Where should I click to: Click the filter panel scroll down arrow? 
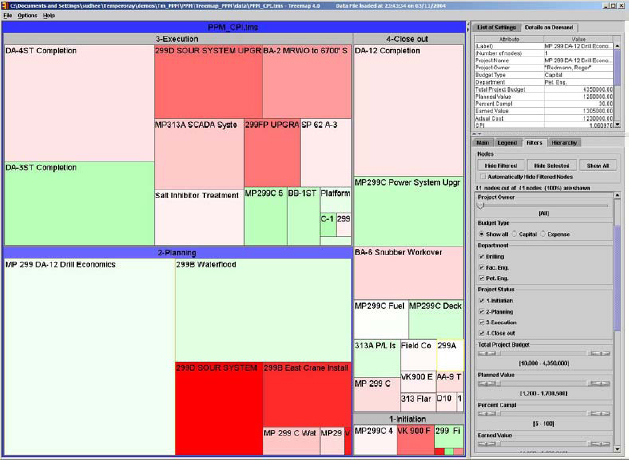click(617, 450)
